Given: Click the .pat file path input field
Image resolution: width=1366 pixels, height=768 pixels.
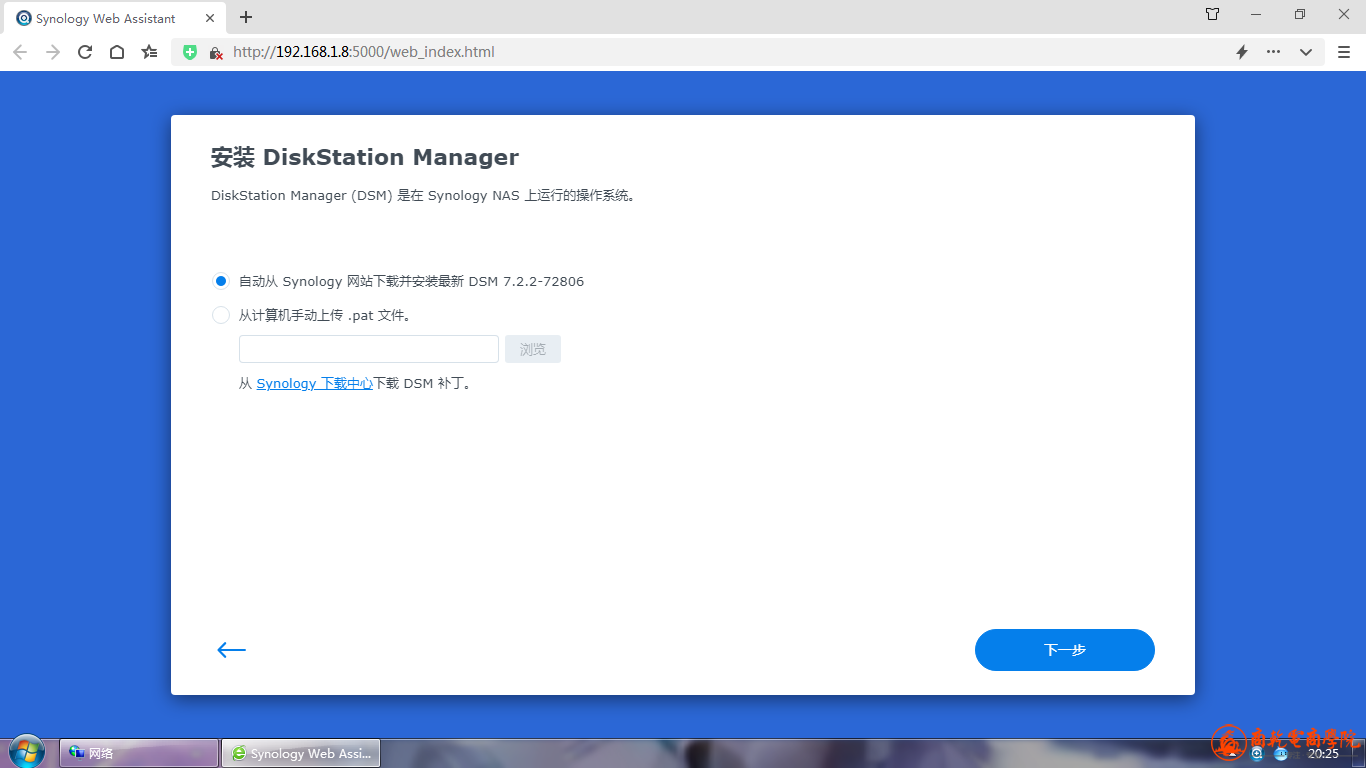Looking at the screenshot, I should tap(368, 349).
